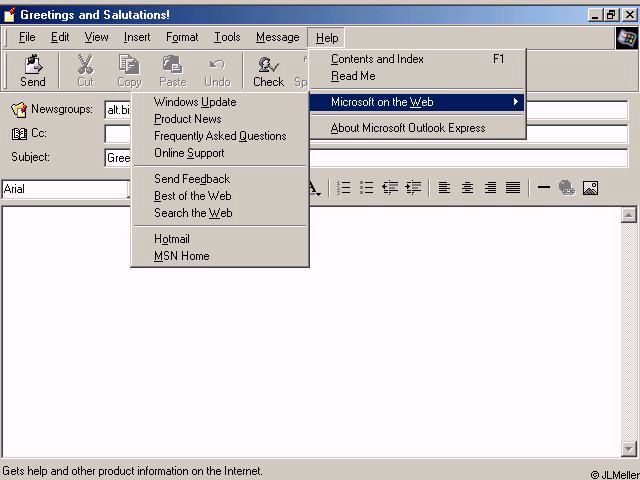
Task: Minimize the Greetings and Salutations window
Action: tap(596, 16)
